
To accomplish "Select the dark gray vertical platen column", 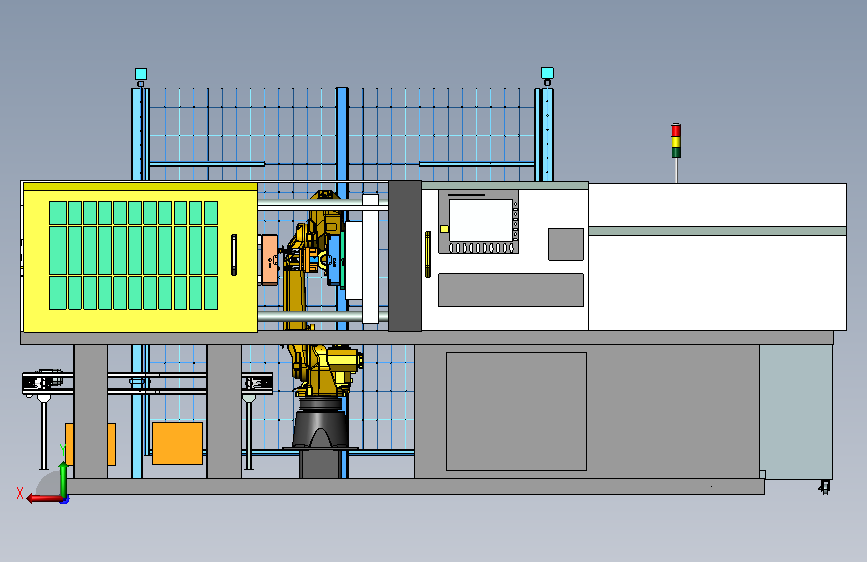I will pyautogui.click(x=405, y=256).
